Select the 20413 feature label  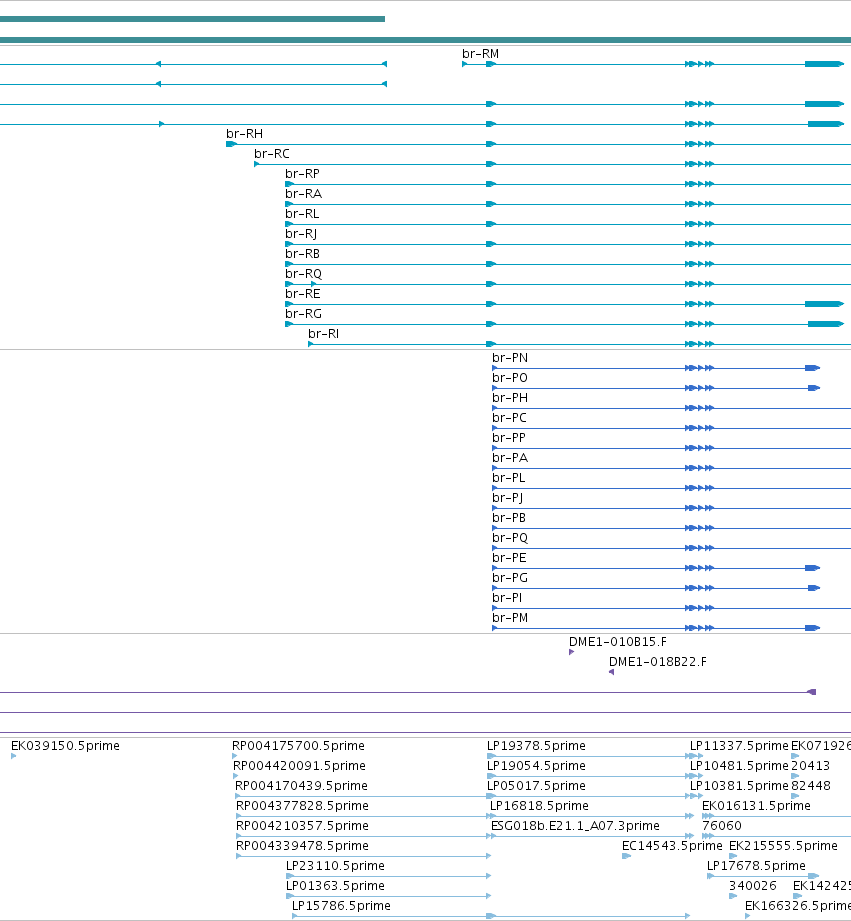click(x=810, y=765)
